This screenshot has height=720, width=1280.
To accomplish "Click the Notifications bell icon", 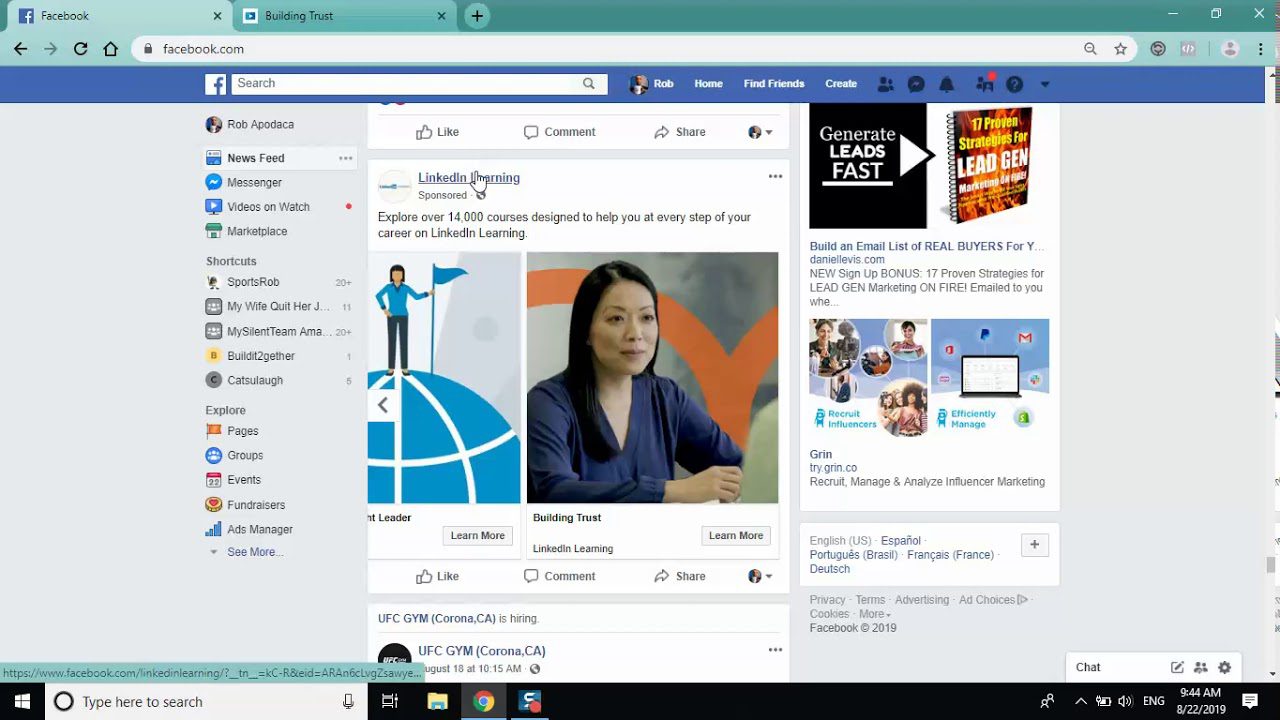I will [946, 84].
